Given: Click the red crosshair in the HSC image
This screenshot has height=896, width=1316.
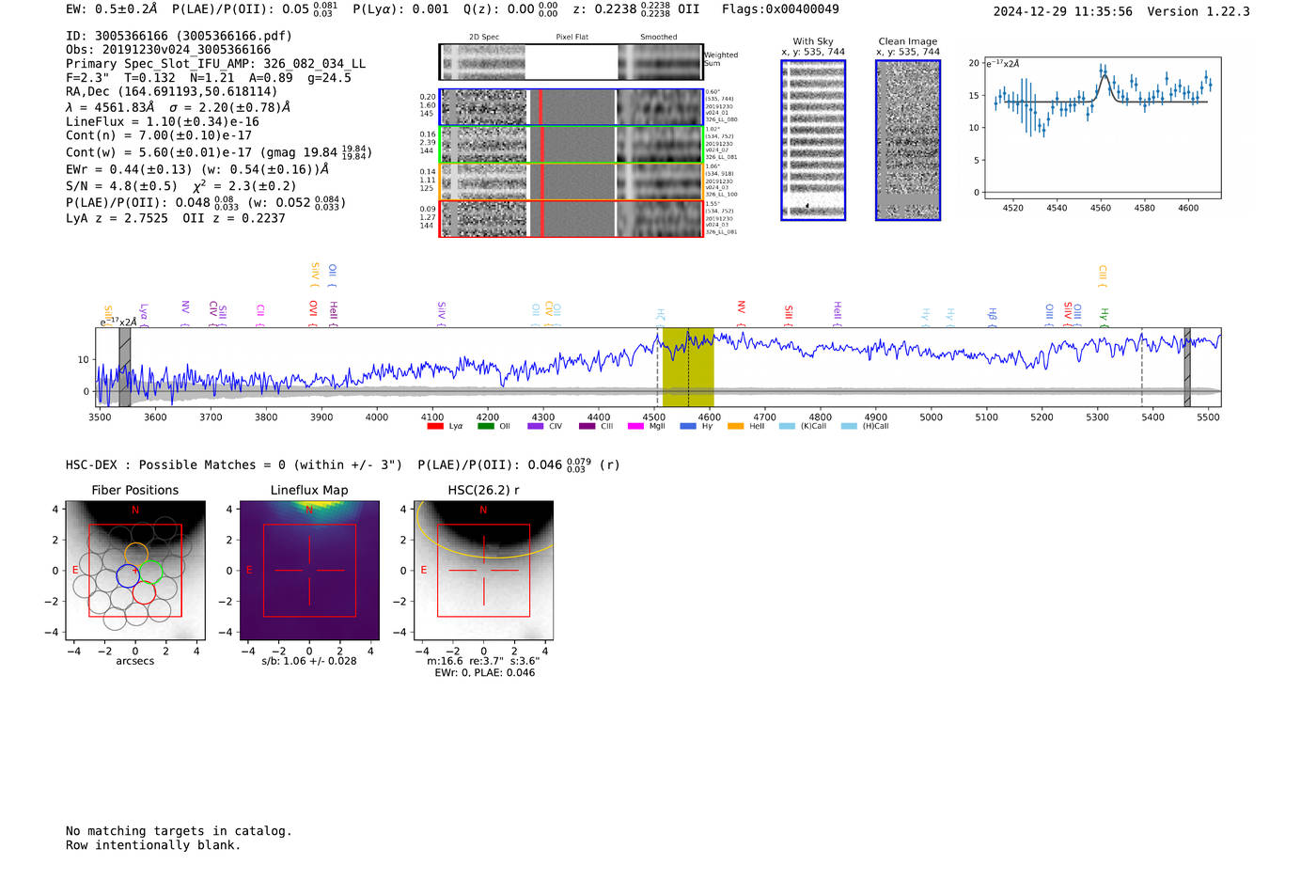Looking at the screenshot, I should click(483, 571).
